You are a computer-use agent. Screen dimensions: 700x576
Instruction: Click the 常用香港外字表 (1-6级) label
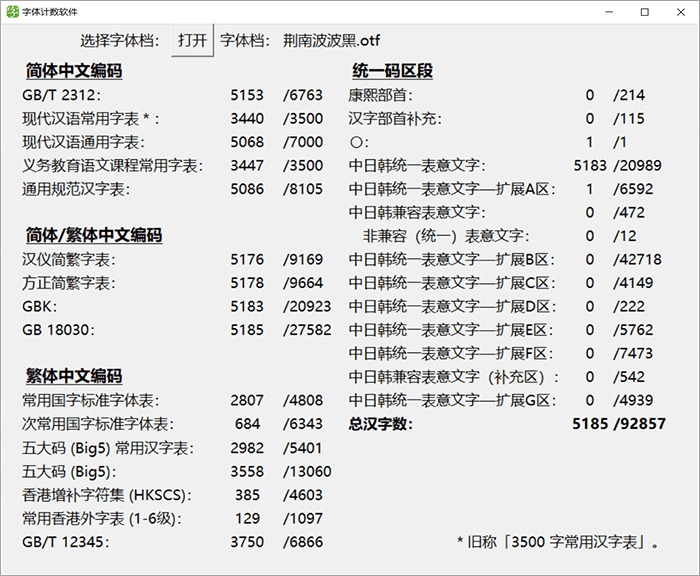click(102, 519)
